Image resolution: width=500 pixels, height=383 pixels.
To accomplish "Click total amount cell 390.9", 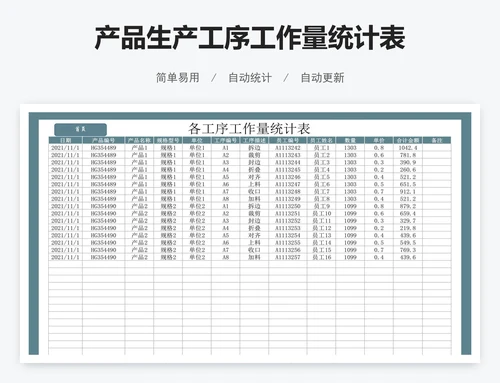I will [x=408, y=162].
